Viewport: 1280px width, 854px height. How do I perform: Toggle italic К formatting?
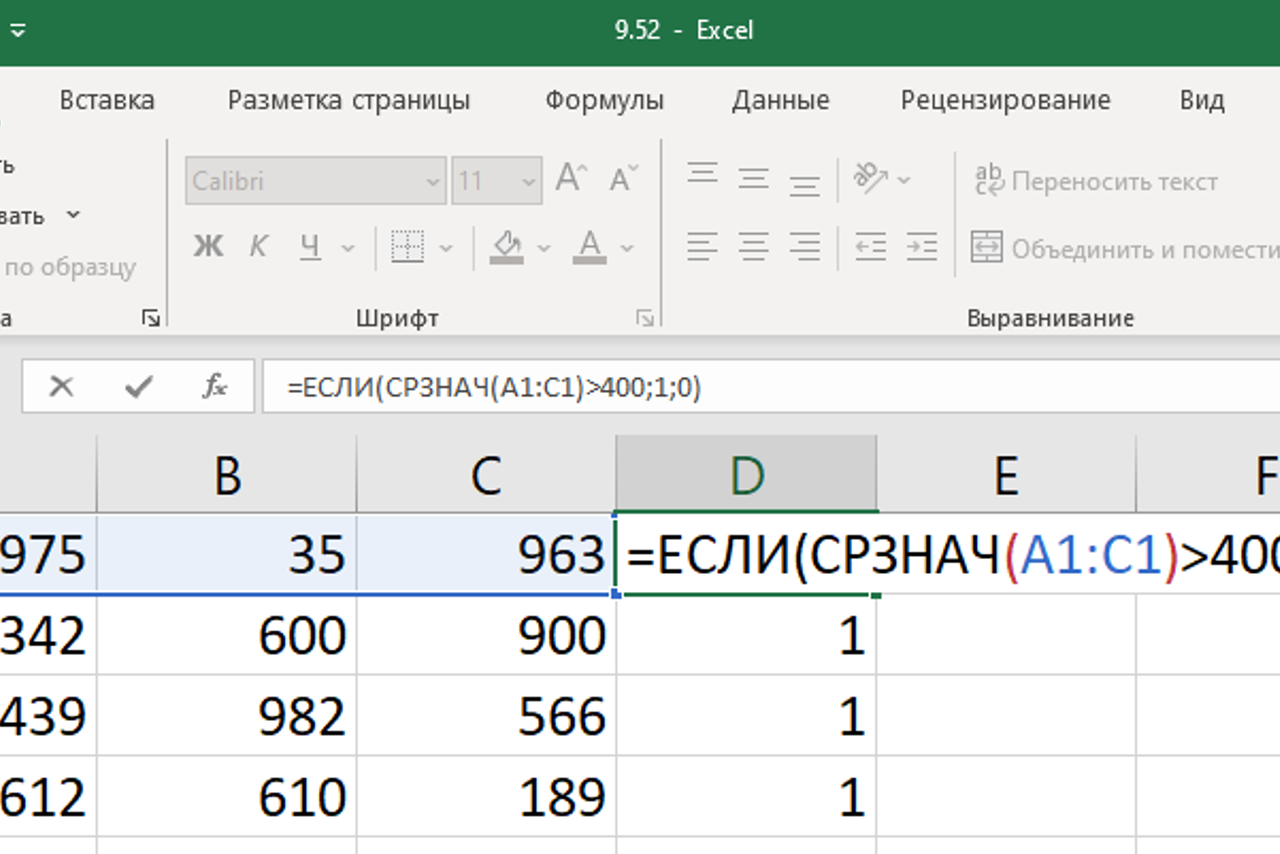[258, 246]
